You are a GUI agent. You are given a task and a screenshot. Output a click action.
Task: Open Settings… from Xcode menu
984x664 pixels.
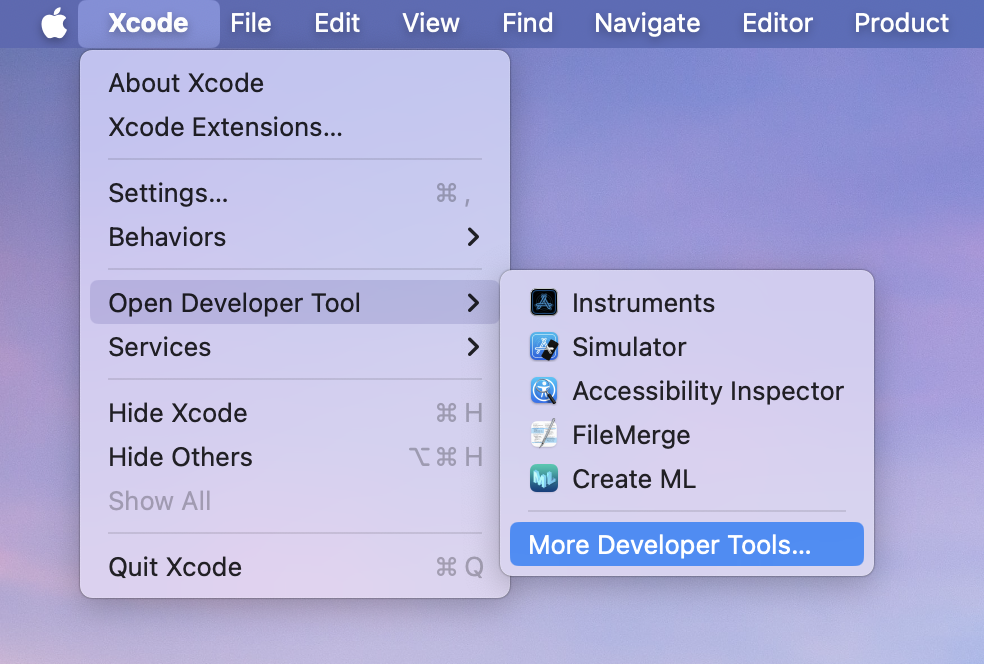coord(168,193)
